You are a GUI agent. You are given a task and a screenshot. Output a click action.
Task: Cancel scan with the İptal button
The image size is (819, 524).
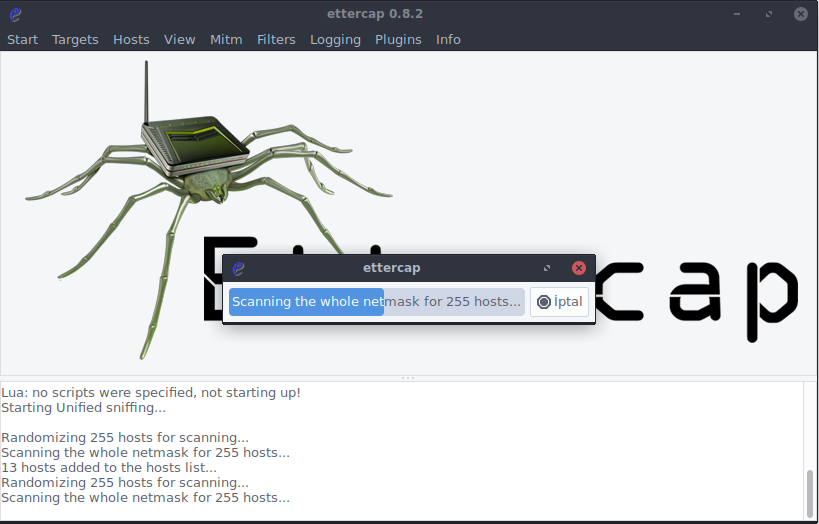[559, 302]
